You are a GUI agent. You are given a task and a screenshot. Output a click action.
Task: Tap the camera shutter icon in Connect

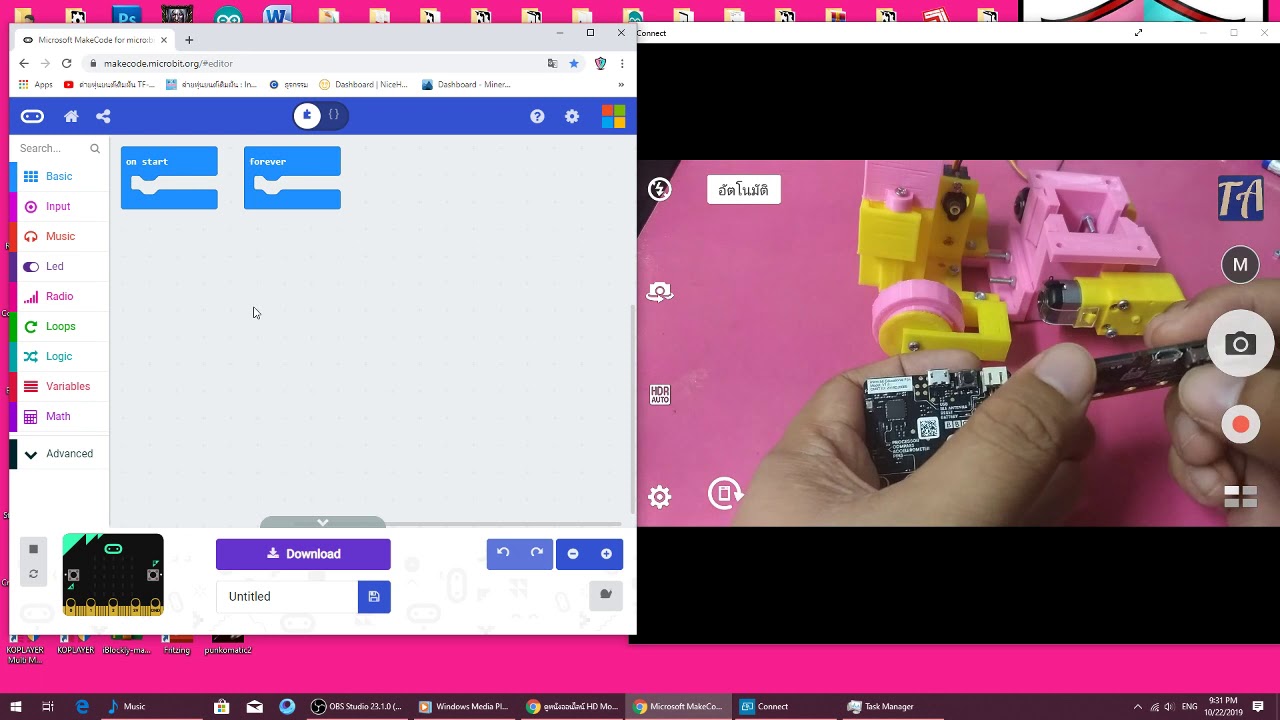click(x=1240, y=344)
